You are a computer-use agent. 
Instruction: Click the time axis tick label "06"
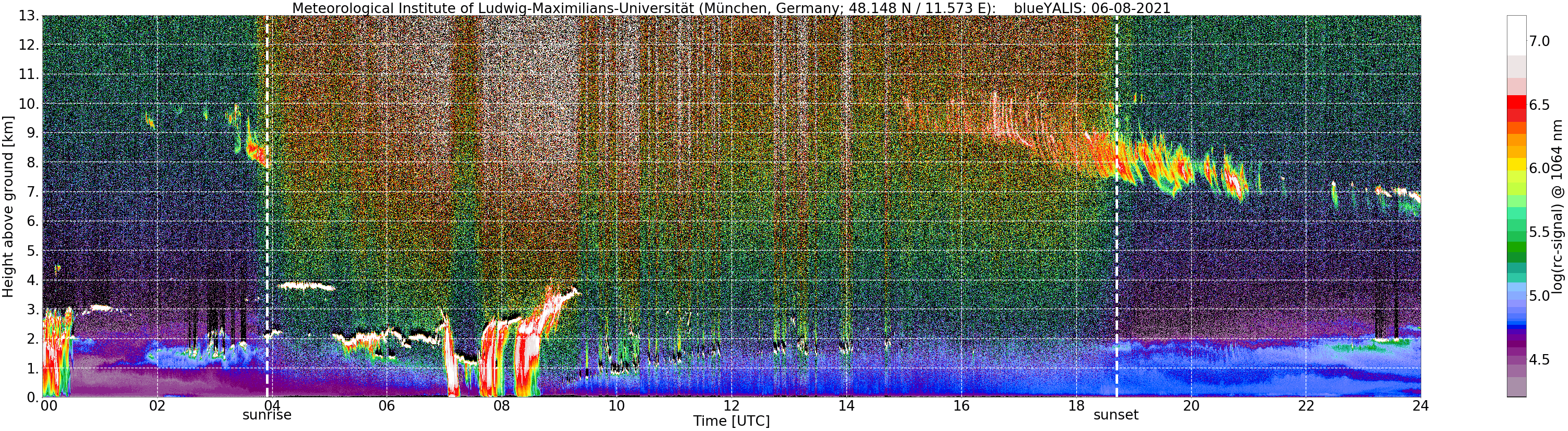[x=387, y=406]
